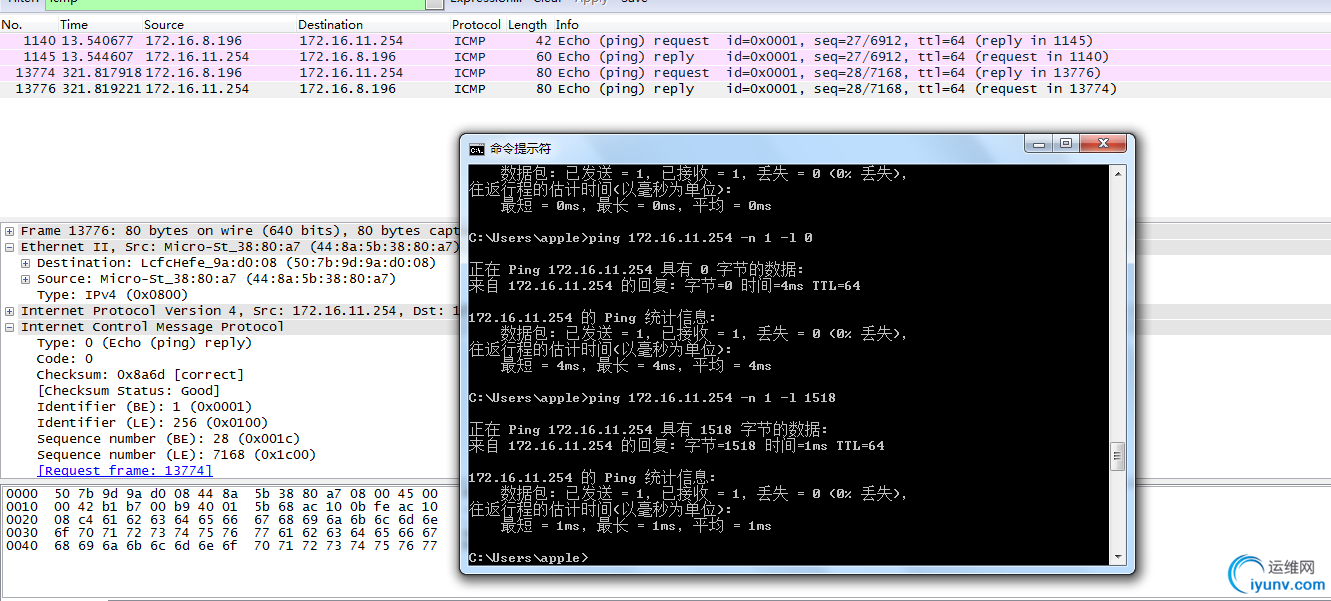Select the Type: 0 Echo reply field

point(144,343)
